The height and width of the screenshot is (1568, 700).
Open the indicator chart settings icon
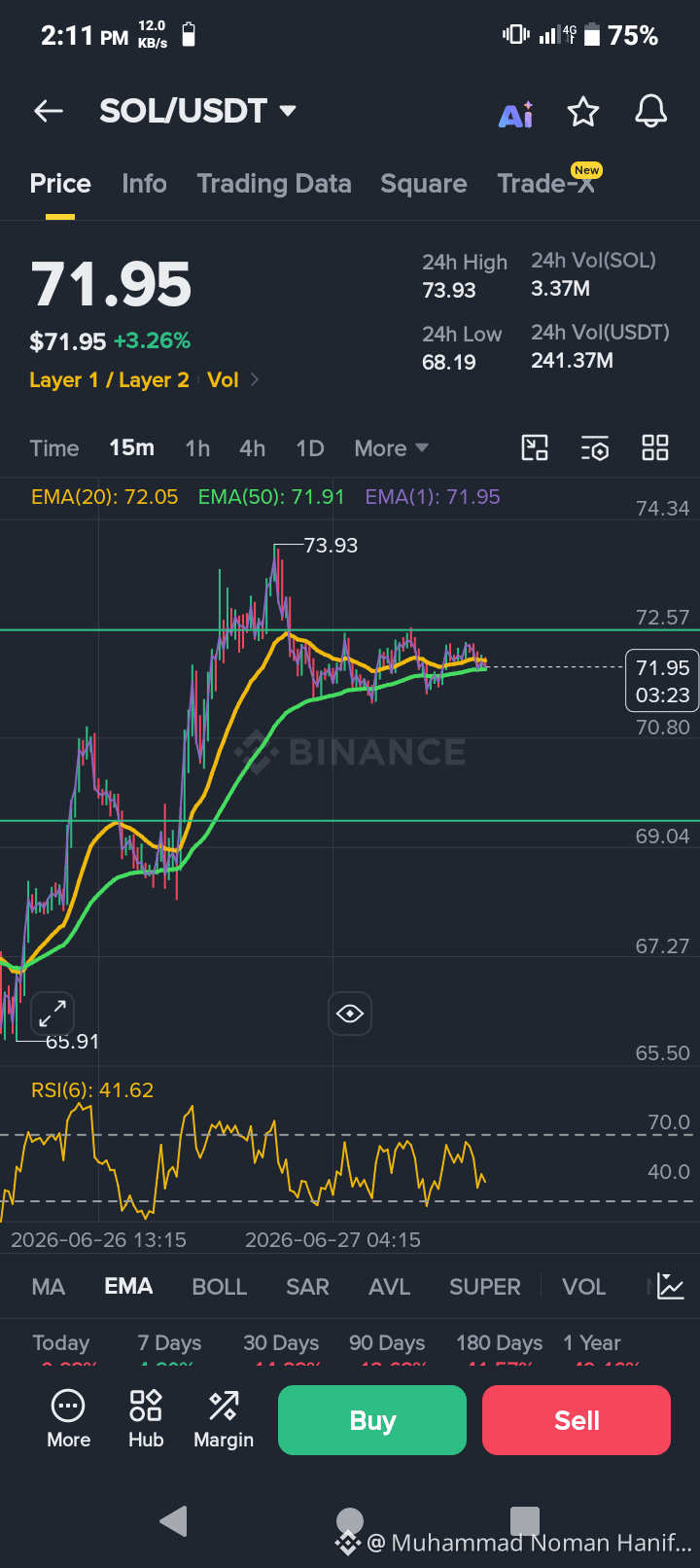pyautogui.click(x=671, y=1286)
